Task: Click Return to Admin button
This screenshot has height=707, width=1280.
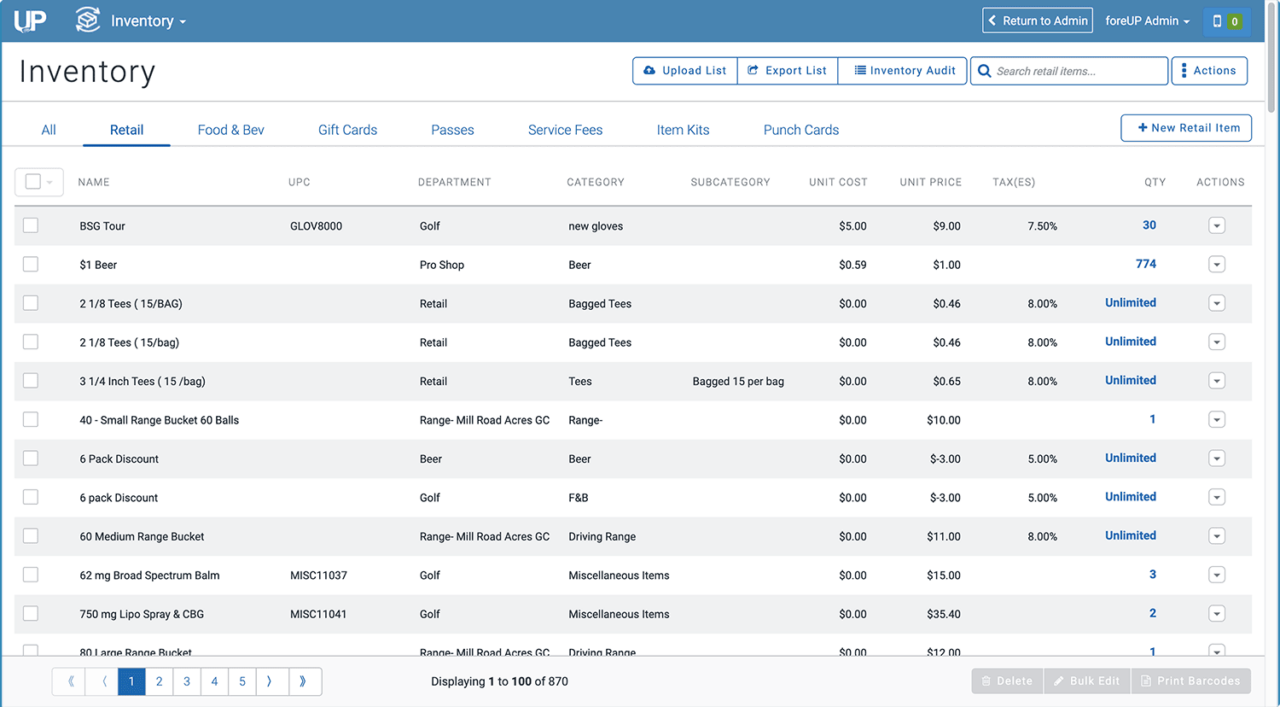Action: coord(1038,21)
